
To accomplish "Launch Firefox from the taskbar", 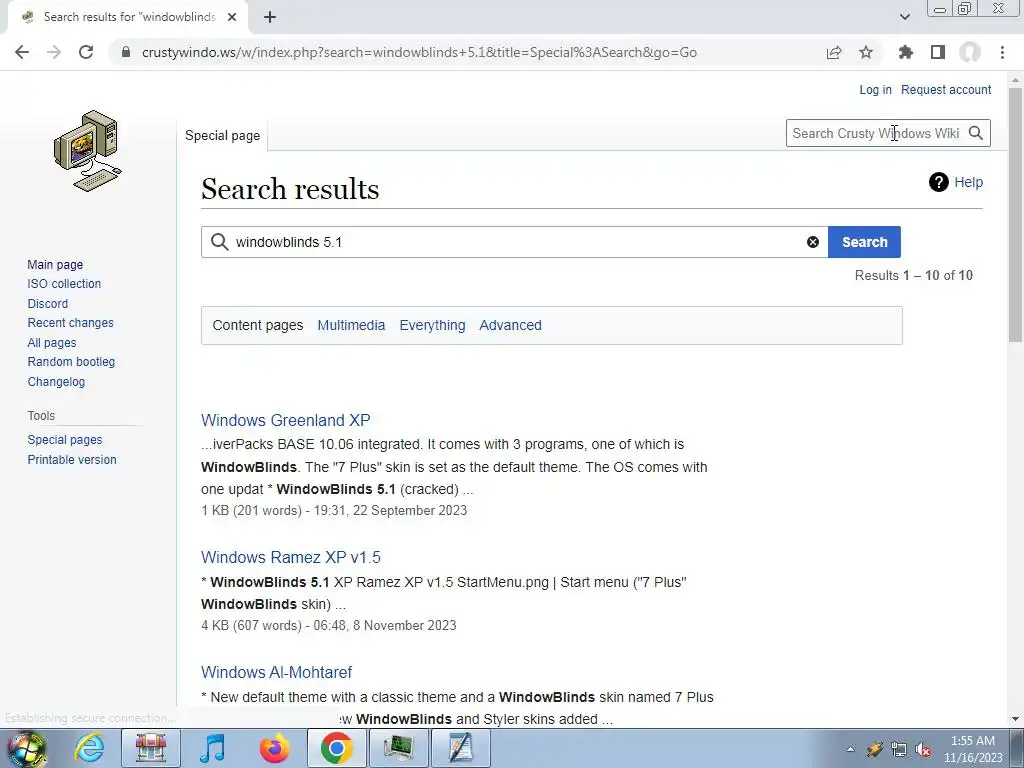I will click(x=274, y=748).
